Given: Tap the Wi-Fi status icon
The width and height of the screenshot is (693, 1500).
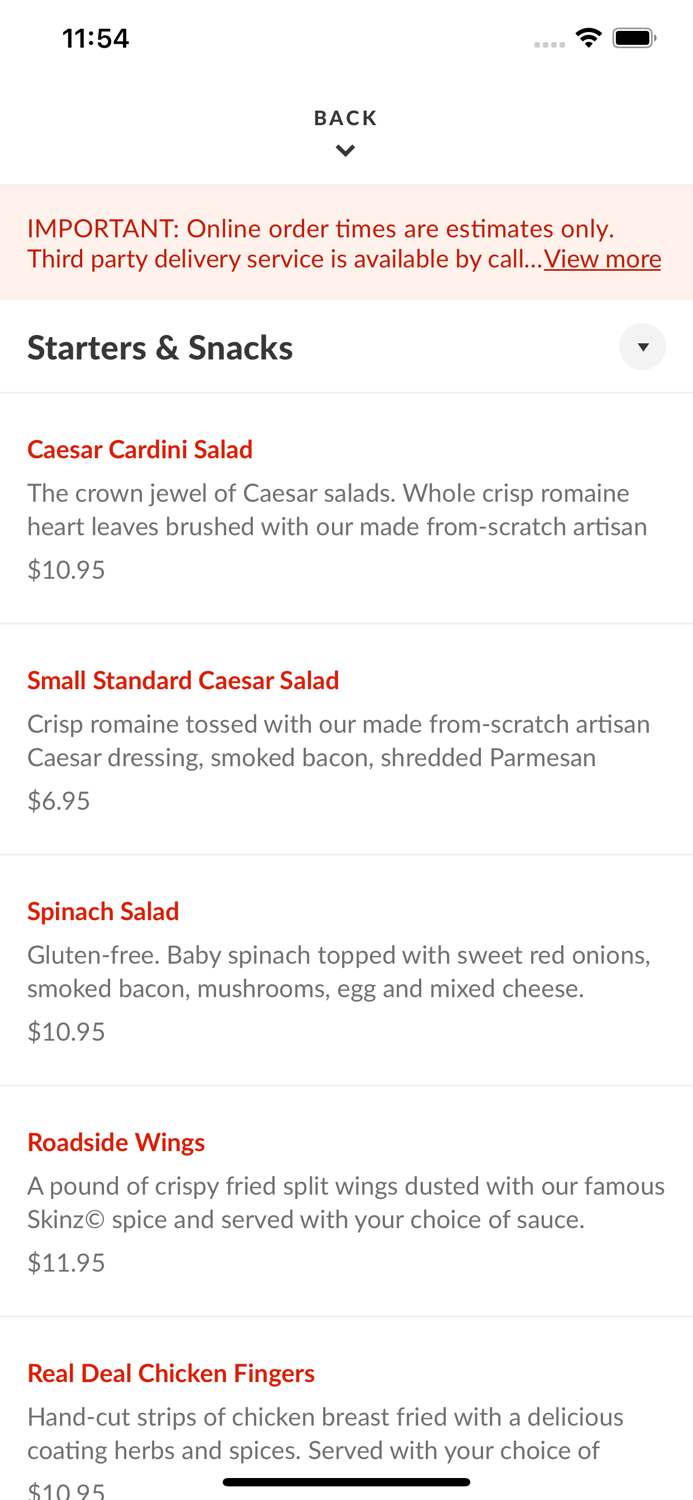Looking at the screenshot, I should tap(588, 38).
